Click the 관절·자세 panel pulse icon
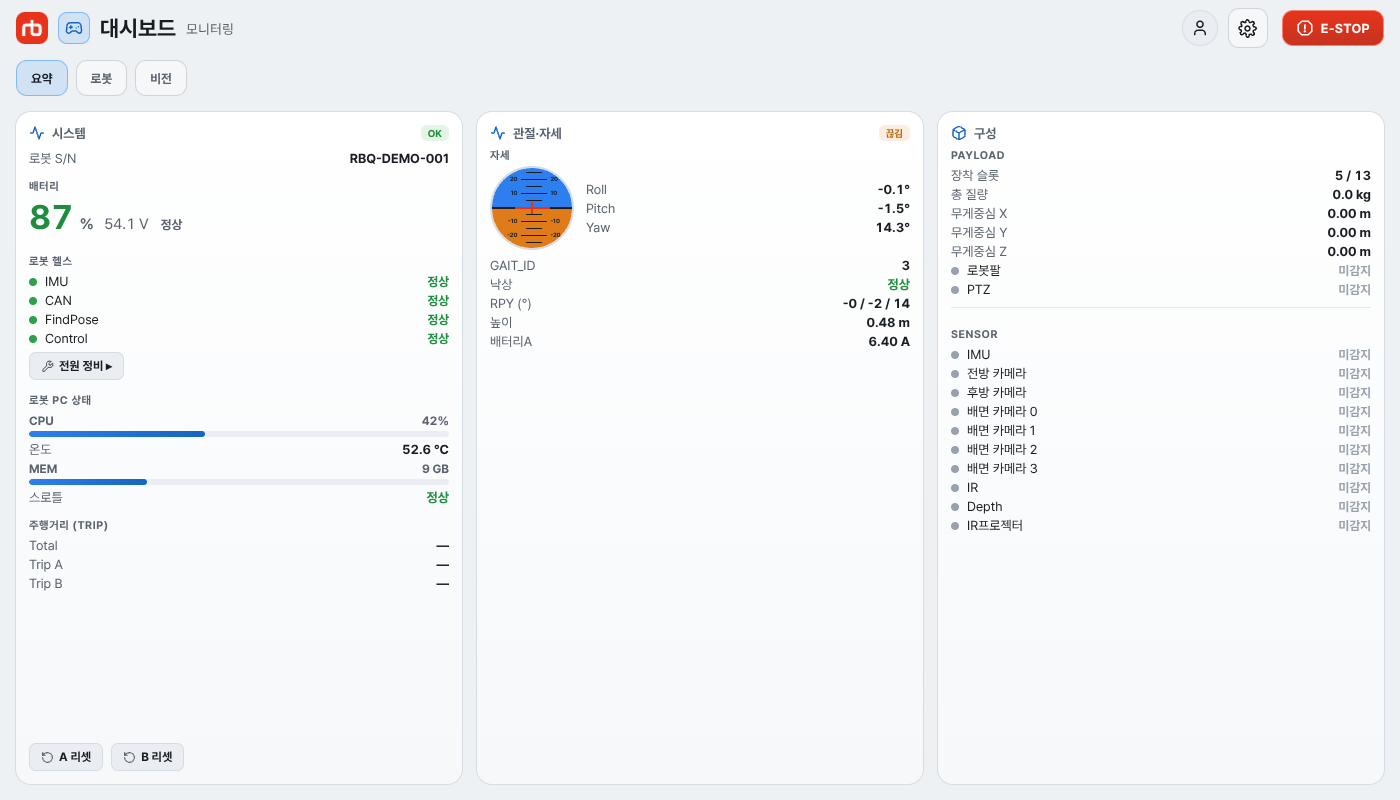The width and height of the screenshot is (1400, 800). [x=498, y=133]
